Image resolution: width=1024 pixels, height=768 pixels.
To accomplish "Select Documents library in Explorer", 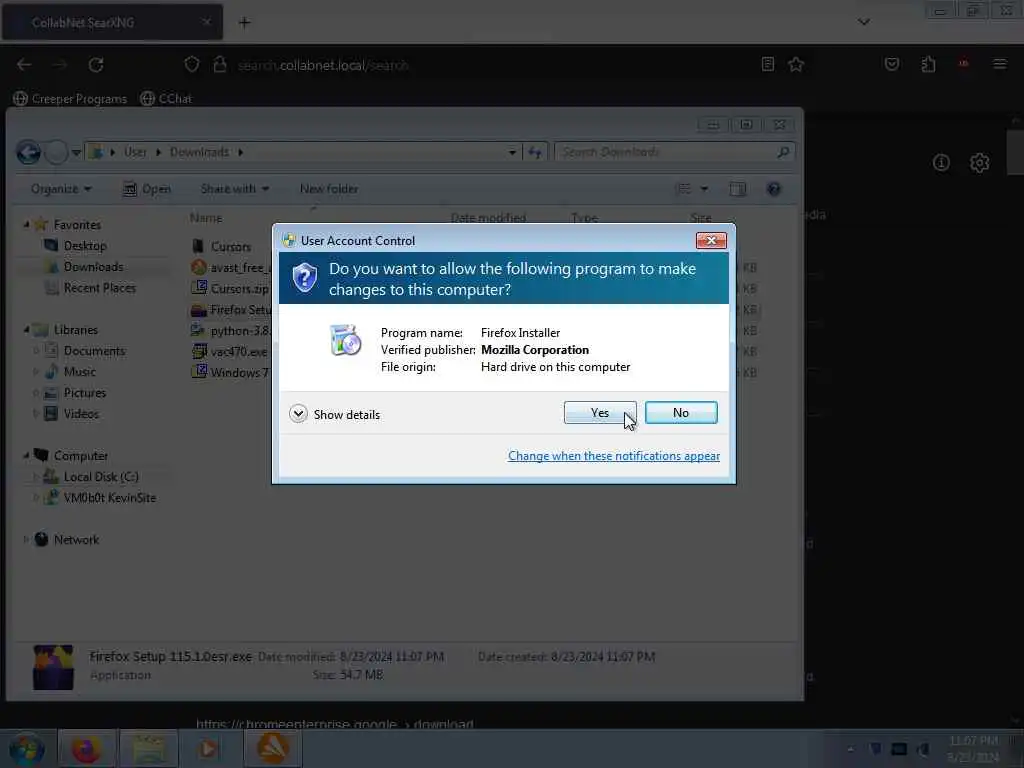I will 94,351.
